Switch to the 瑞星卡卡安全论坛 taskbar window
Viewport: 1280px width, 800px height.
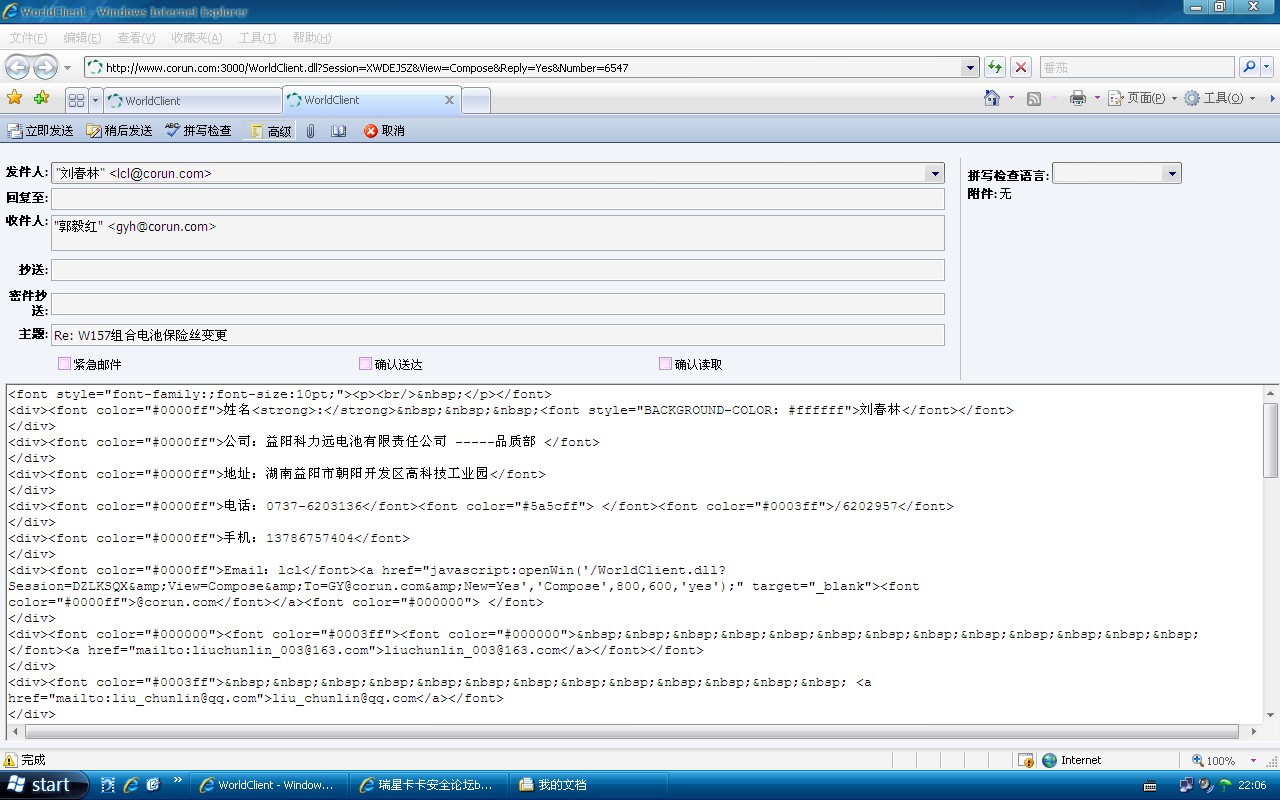(x=430, y=785)
